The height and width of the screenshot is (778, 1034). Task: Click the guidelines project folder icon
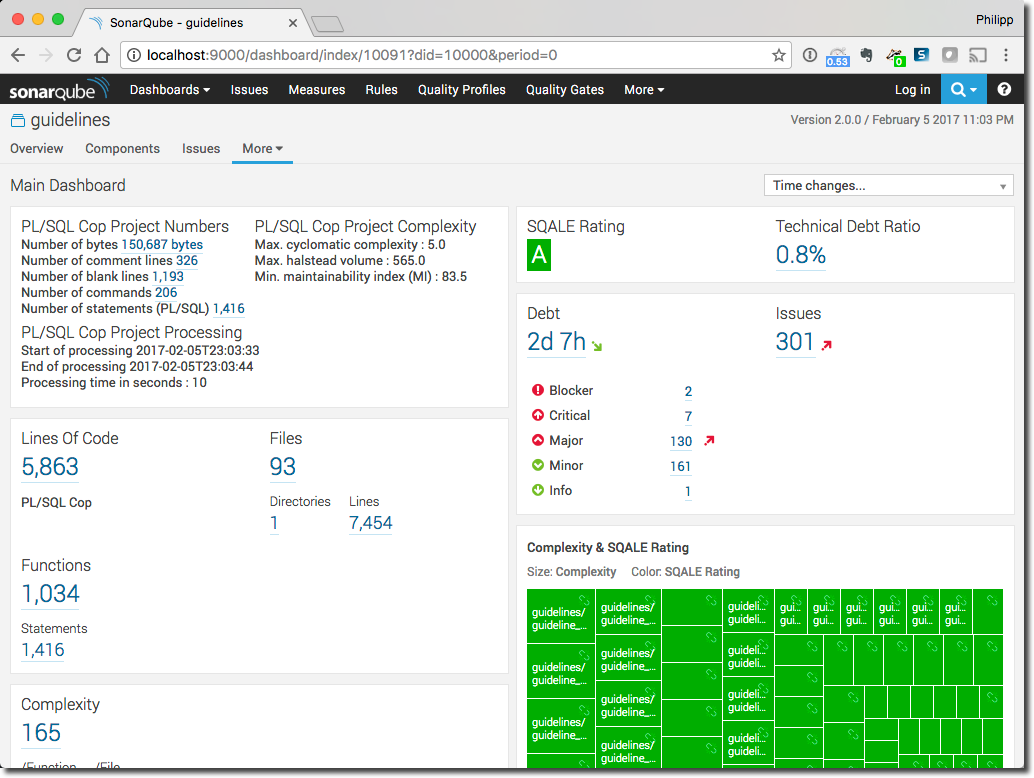[x=18, y=120]
